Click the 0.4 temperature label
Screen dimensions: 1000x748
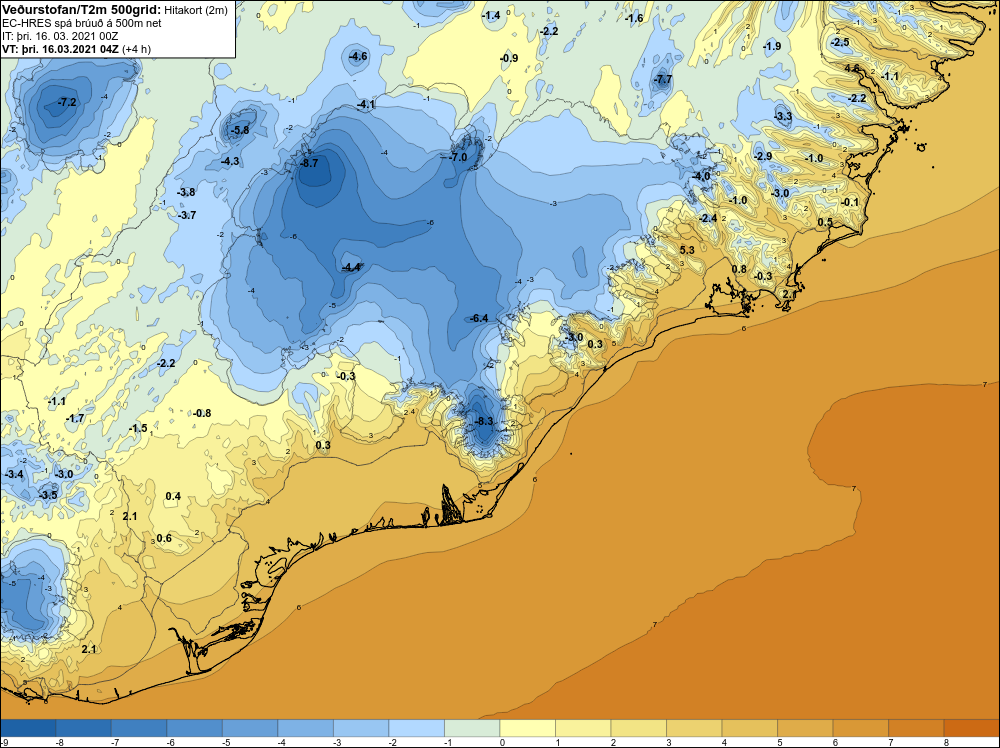(x=173, y=496)
